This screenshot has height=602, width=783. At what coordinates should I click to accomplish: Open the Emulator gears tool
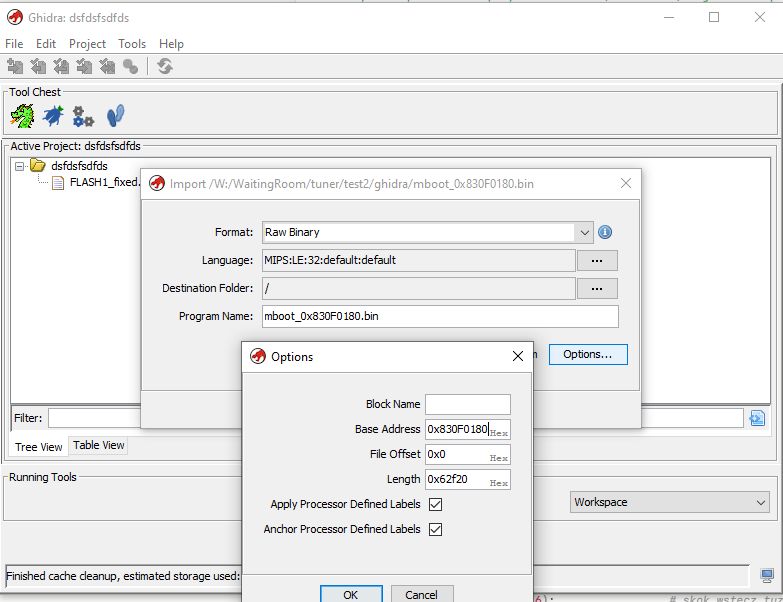pyautogui.click(x=83, y=116)
